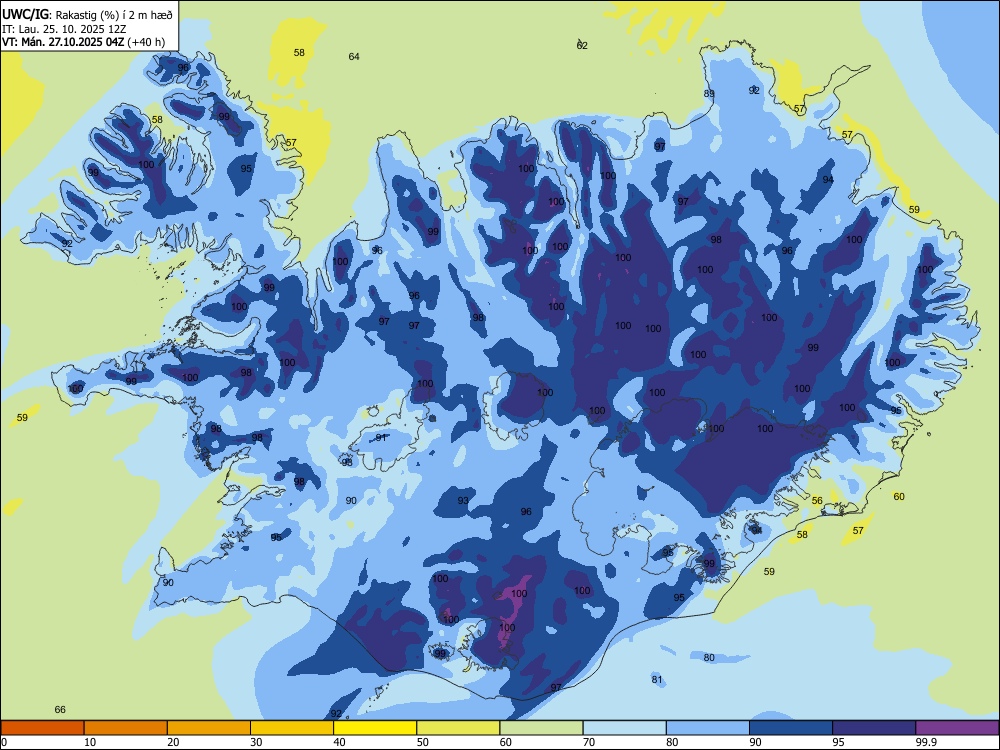Click the legend tick label '0'
Image resolution: width=1000 pixels, height=750 pixels.
coord(4,742)
